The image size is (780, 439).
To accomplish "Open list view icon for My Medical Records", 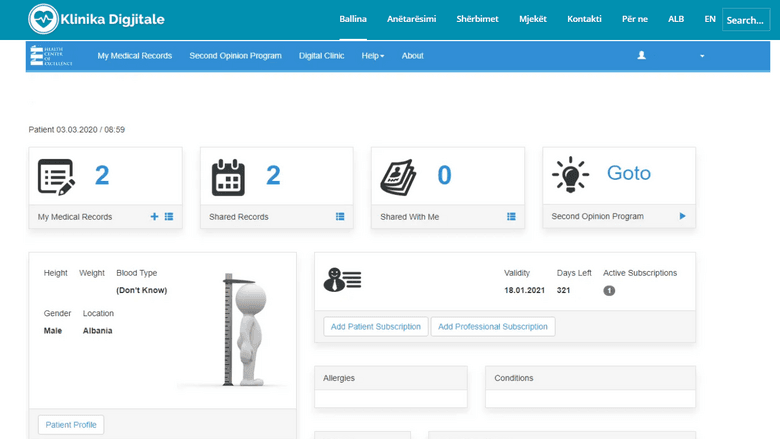I will point(169,216).
